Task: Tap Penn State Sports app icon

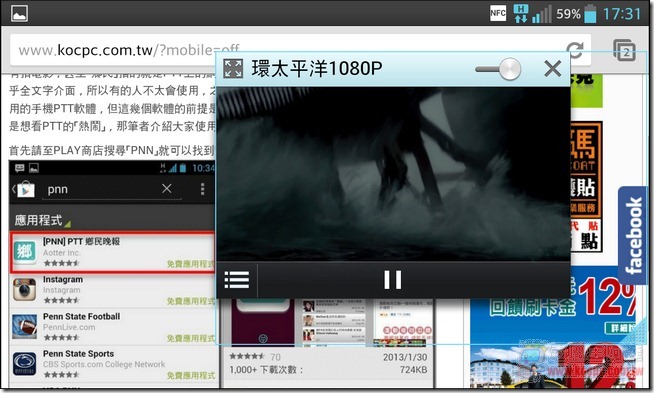Action: click(x=24, y=364)
